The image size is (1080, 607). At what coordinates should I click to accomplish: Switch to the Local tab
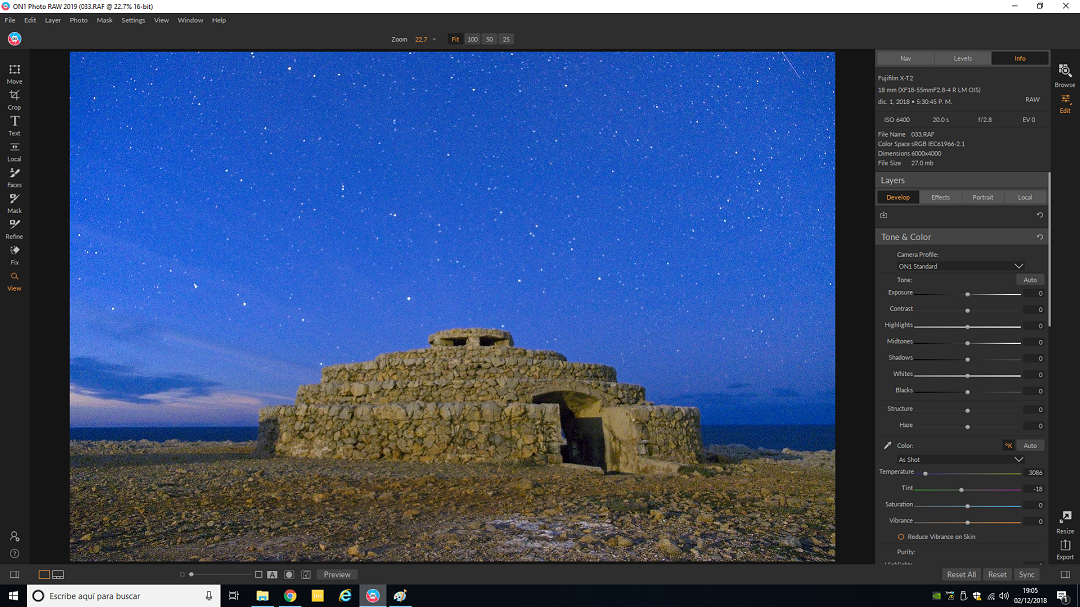[1025, 197]
